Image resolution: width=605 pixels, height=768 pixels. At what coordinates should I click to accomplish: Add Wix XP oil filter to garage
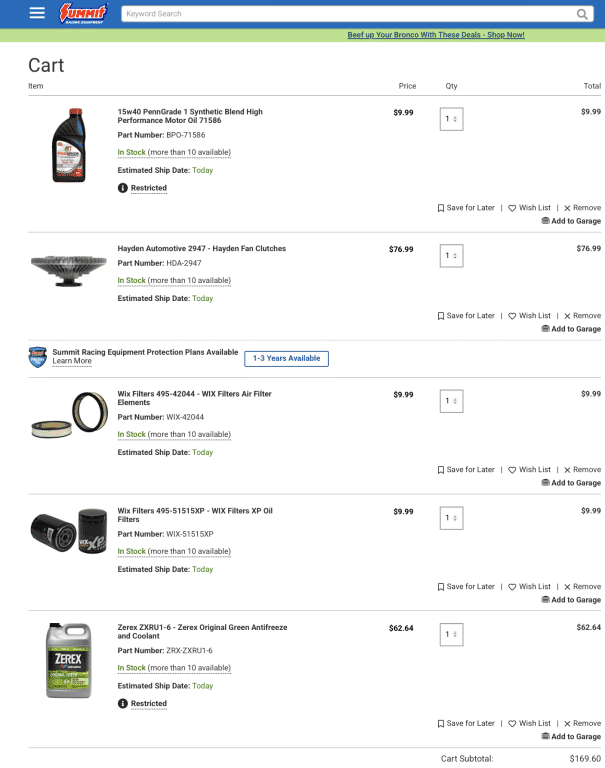(x=571, y=600)
